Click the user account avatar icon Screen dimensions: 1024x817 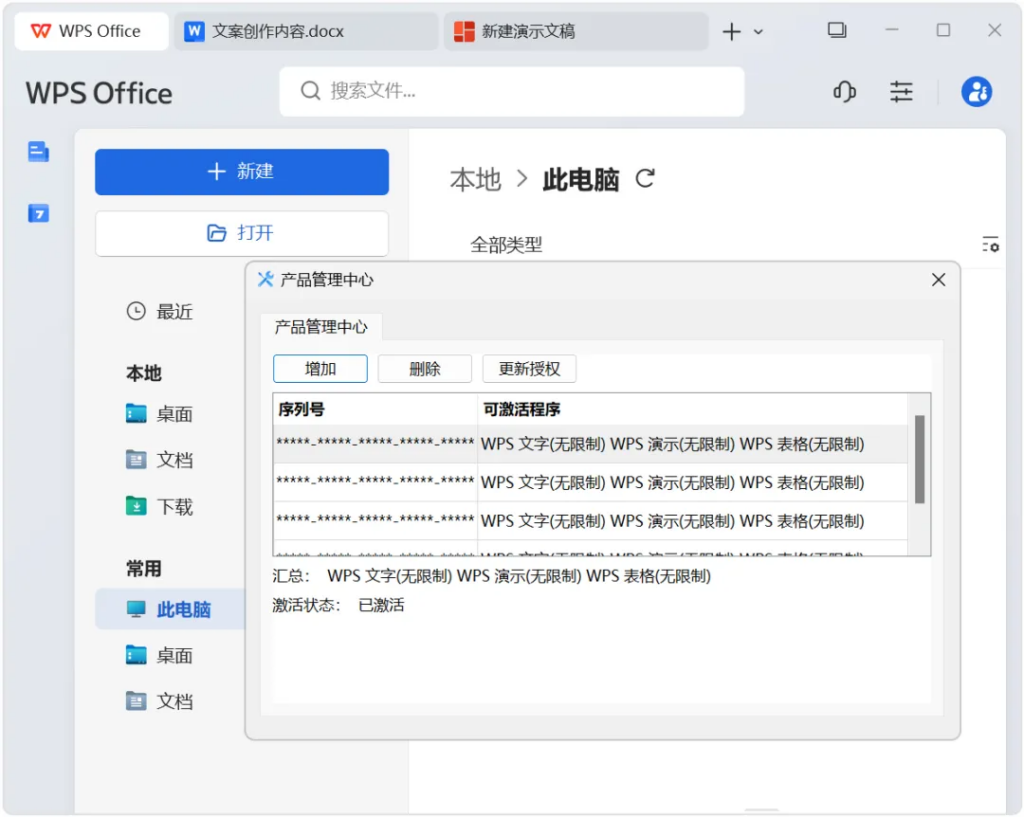click(x=976, y=92)
